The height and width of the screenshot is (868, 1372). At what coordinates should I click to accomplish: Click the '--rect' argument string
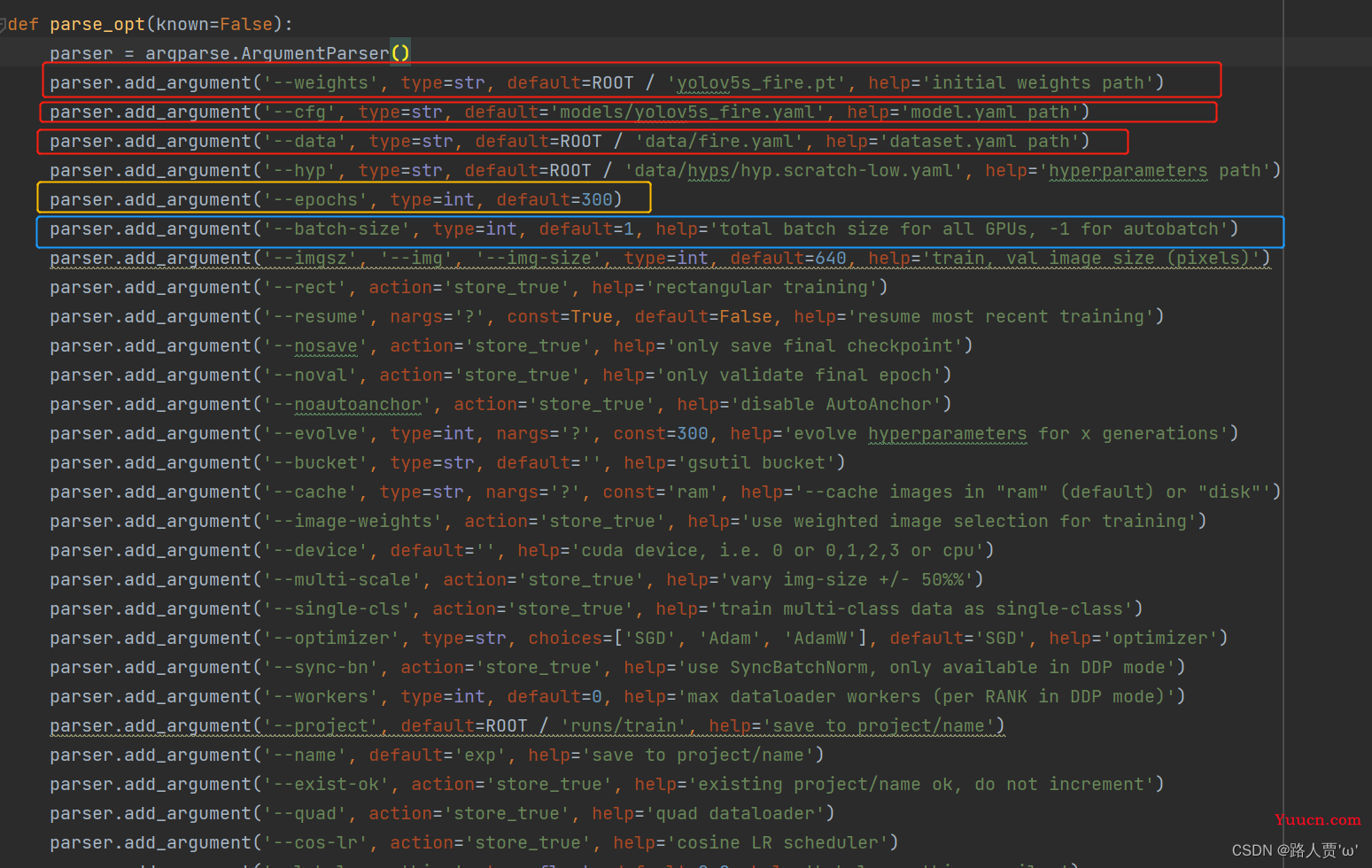point(305,288)
